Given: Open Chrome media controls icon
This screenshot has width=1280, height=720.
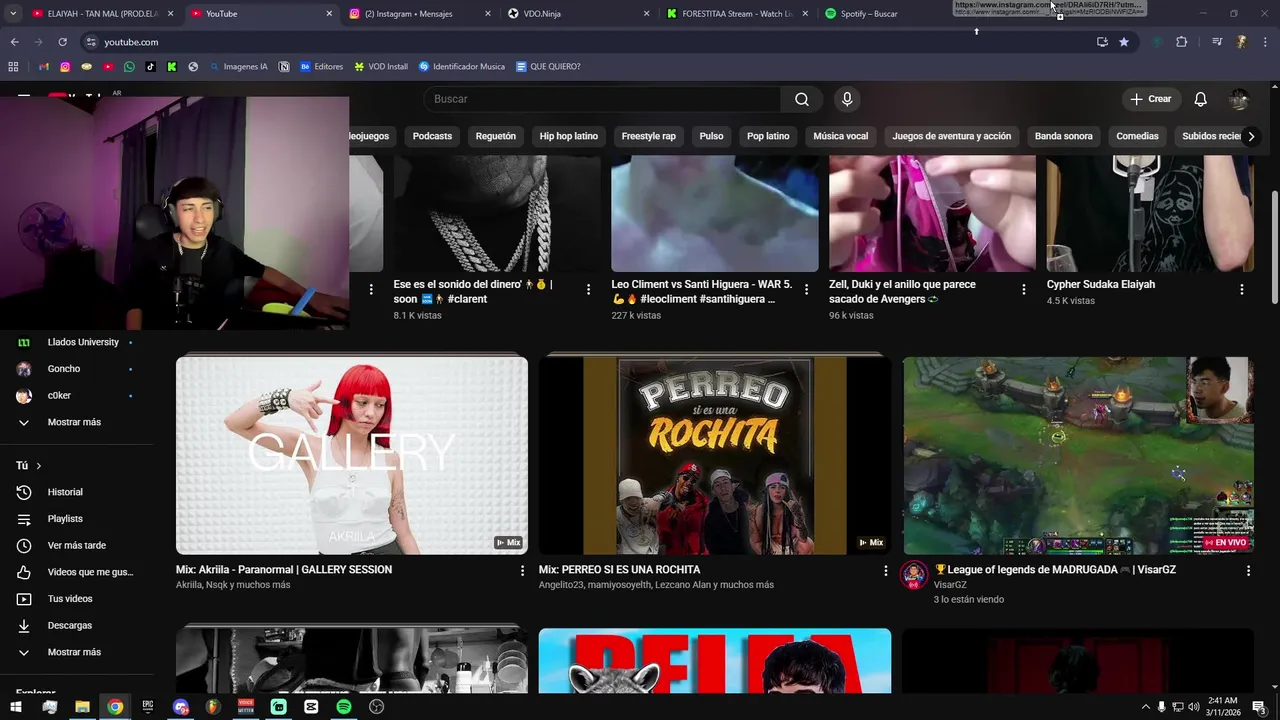Looking at the screenshot, I should pos(1217,42).
